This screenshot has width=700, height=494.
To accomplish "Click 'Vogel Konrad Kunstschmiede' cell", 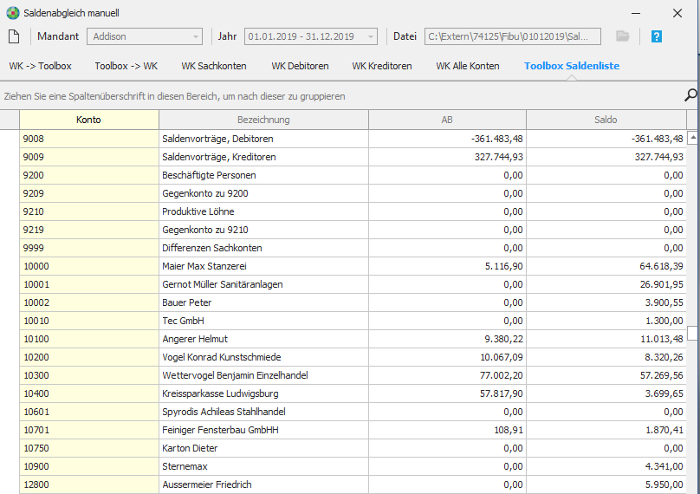I will (x=263, y=357).
